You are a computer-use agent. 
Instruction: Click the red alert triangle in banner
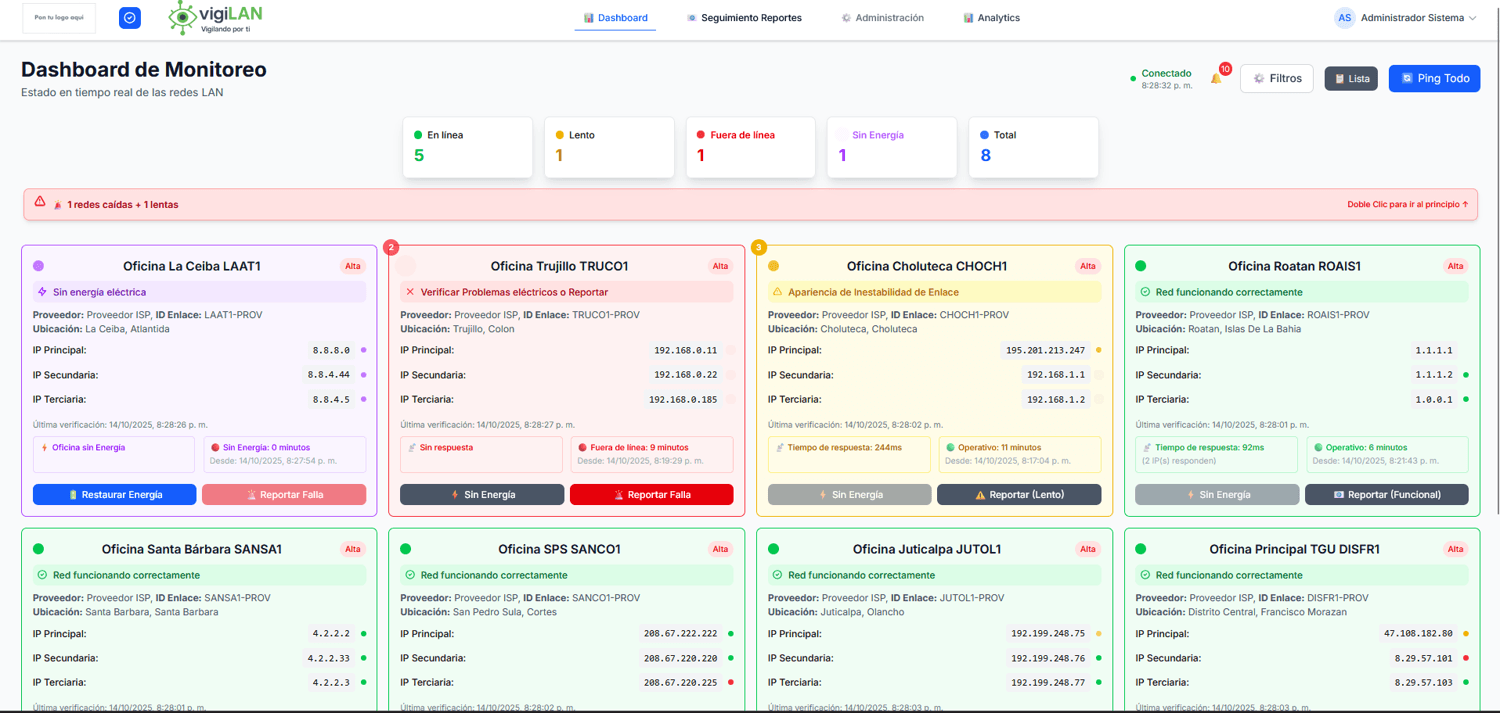coord(40,202)
